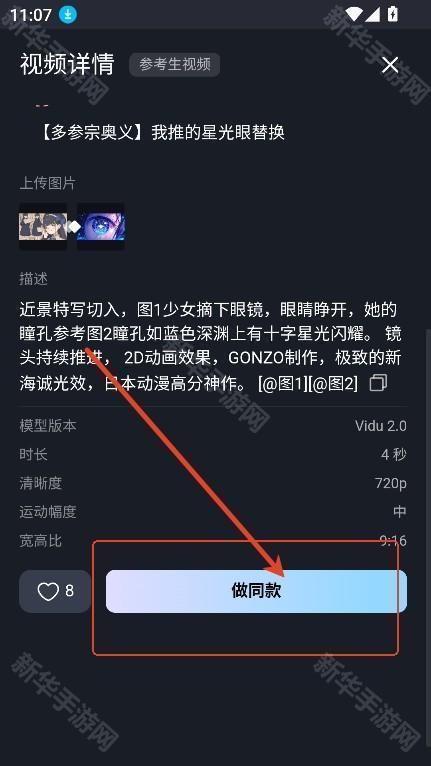Tap the 4 秒 duration value
The height and width of the screenshot is (766, 431).
pos(394,455)
